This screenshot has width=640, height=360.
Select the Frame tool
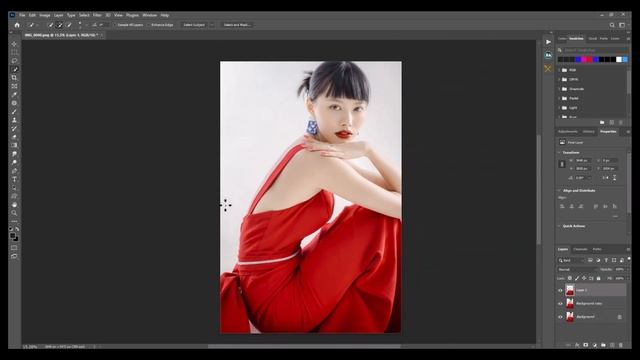tap(14, 86)
